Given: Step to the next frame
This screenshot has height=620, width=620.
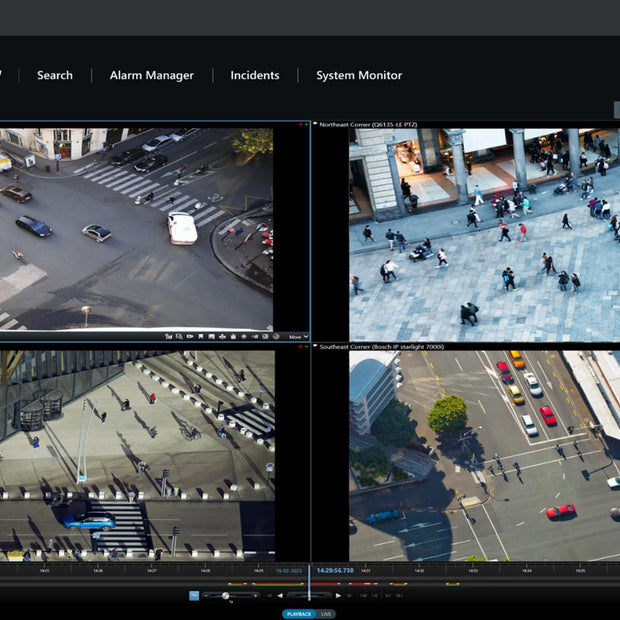Looking at the screenshot, I should pos(349,595).
